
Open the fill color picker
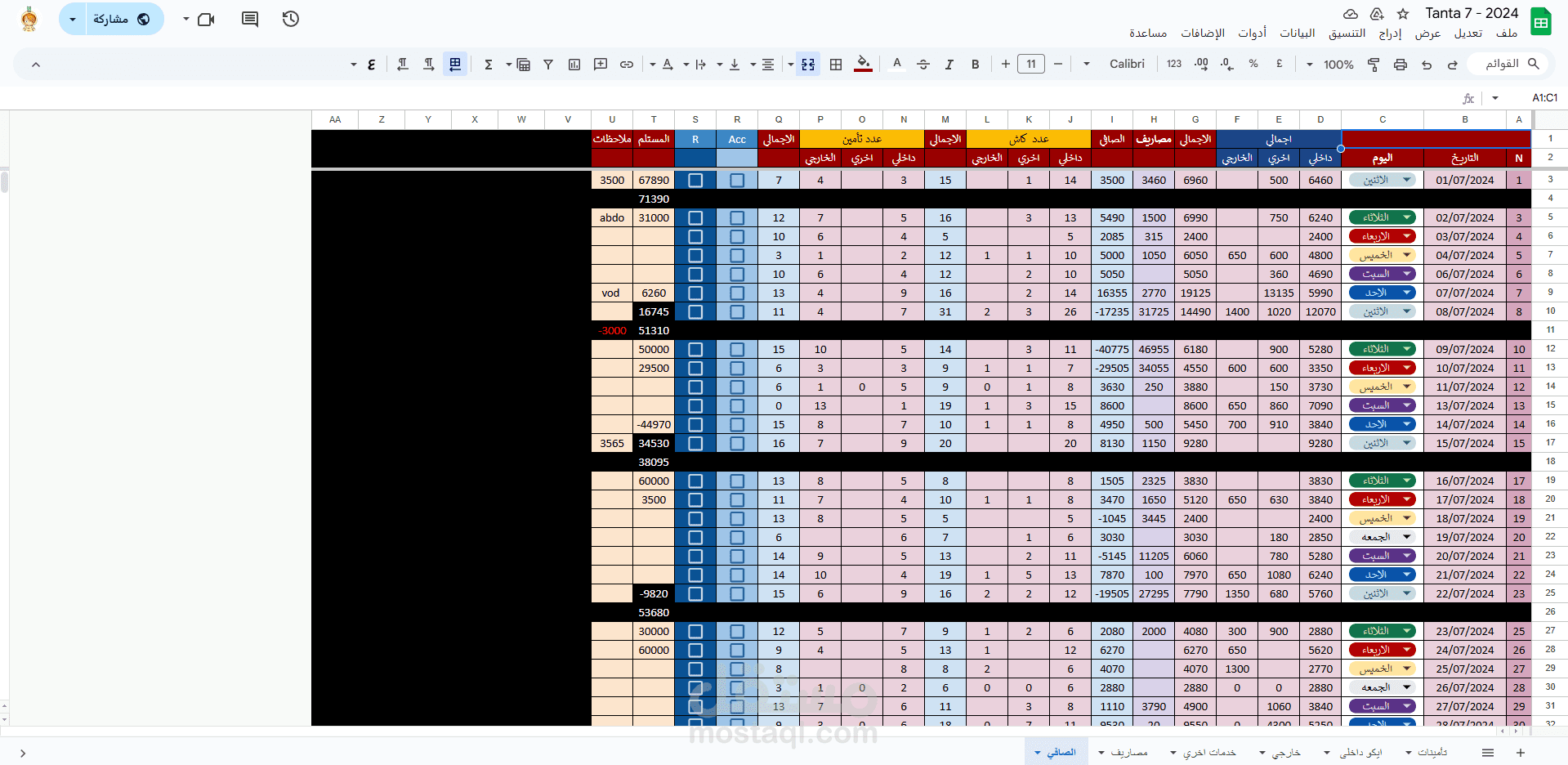pyautogui.click(x=863, y=64)
